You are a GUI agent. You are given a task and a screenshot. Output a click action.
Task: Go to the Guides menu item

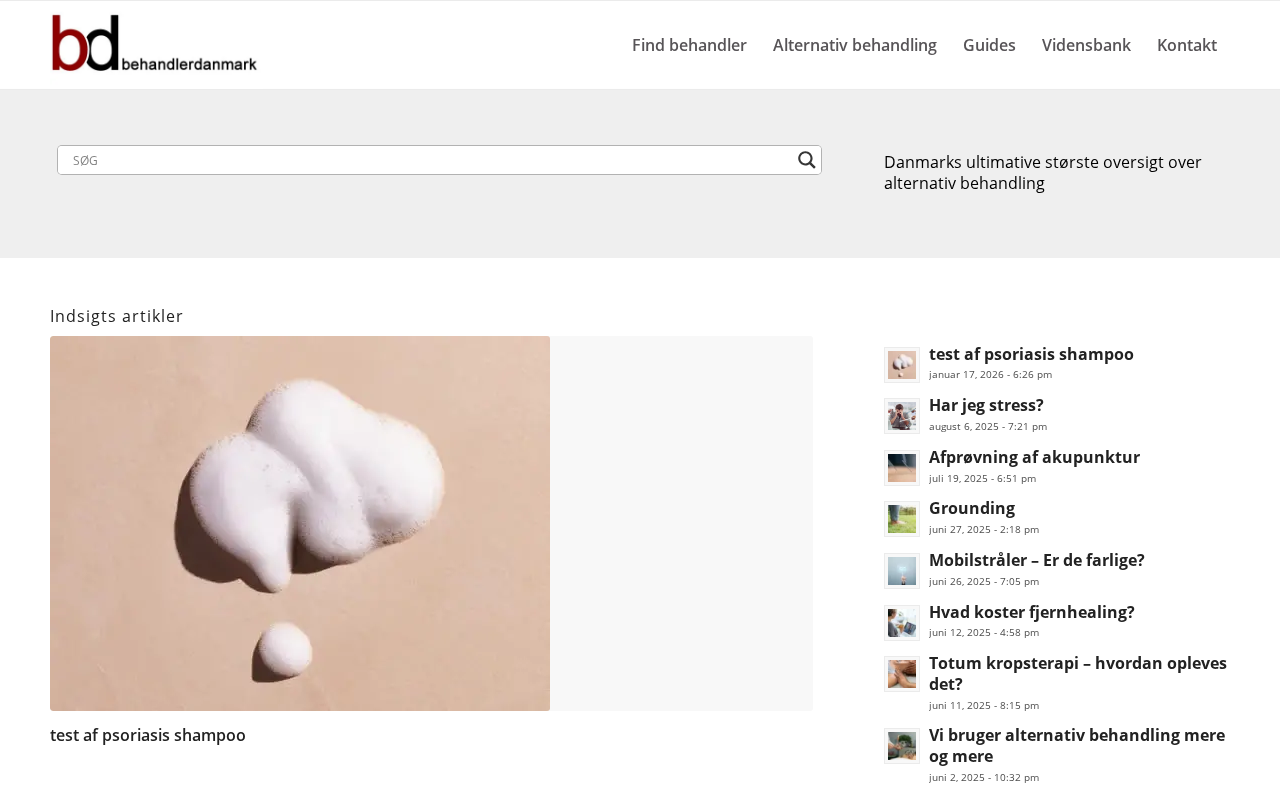pyautogui.click(x=989, y=45)
